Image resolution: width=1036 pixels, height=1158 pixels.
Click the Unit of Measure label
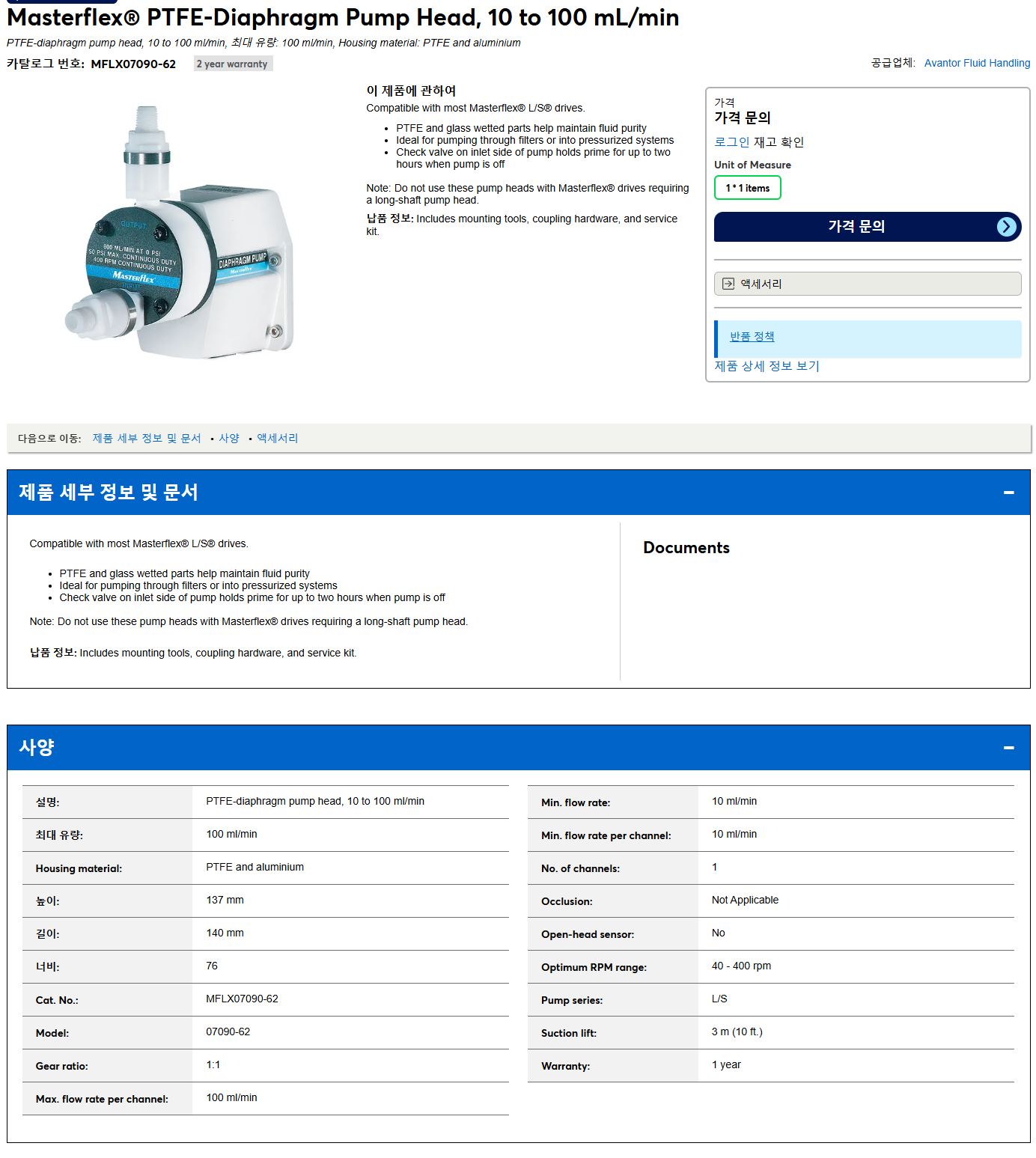(752, 165)
